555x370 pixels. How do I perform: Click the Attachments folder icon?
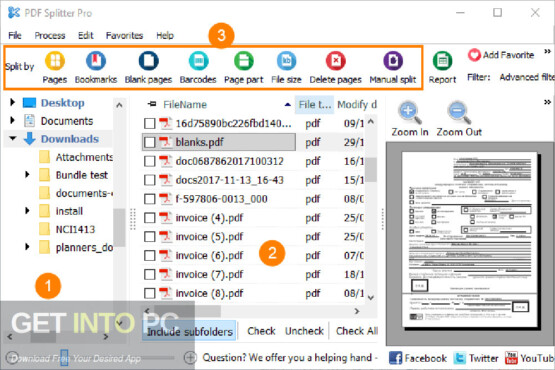click(x=44, y=157)
